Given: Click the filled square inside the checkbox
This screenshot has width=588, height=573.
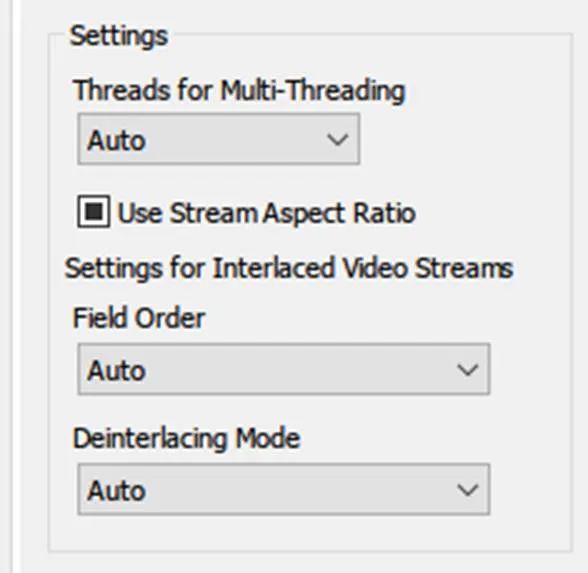Looking at the screenshot, I should 94,212.
